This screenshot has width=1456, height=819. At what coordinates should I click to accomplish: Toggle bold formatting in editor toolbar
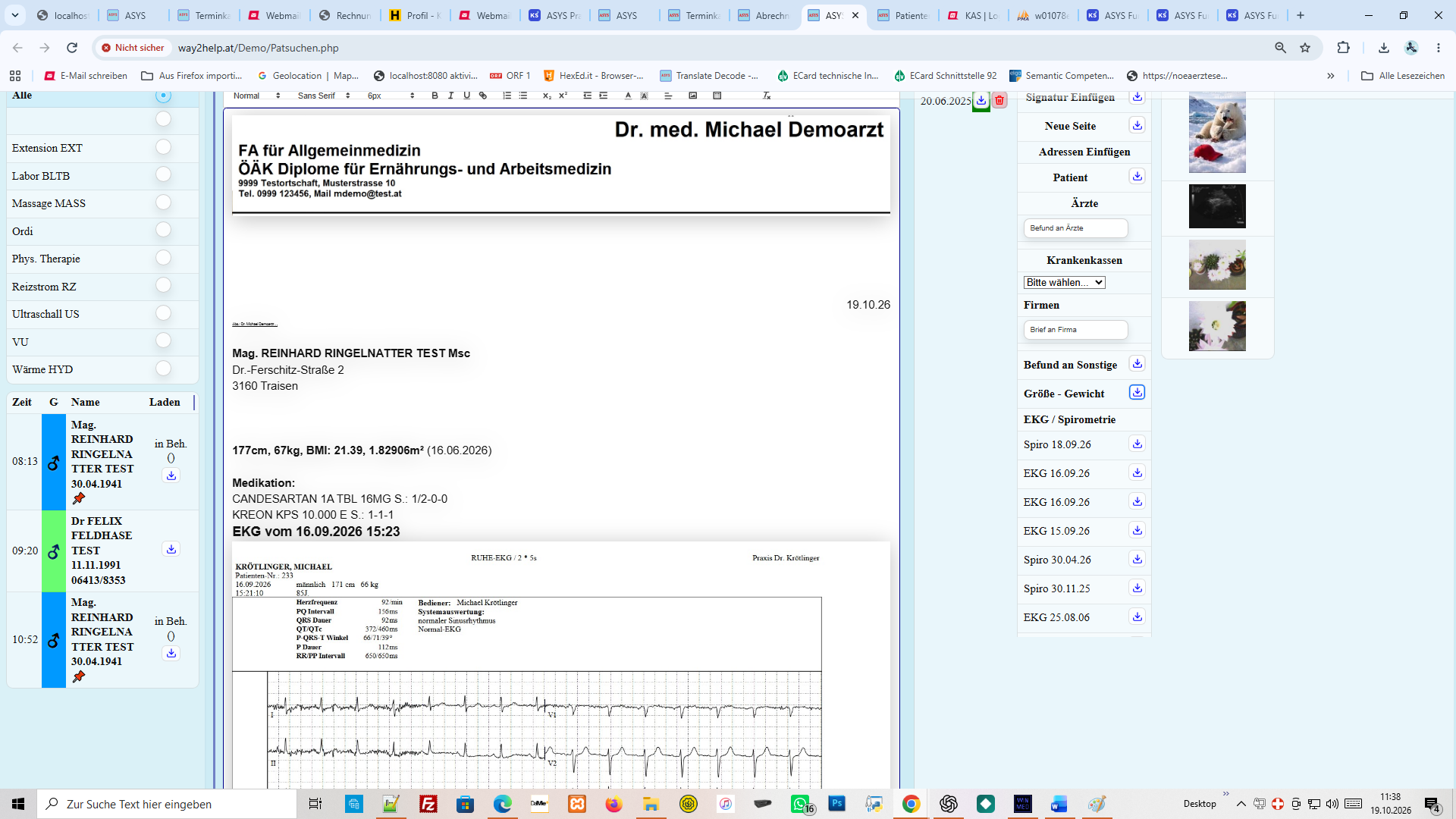point(435,96)
